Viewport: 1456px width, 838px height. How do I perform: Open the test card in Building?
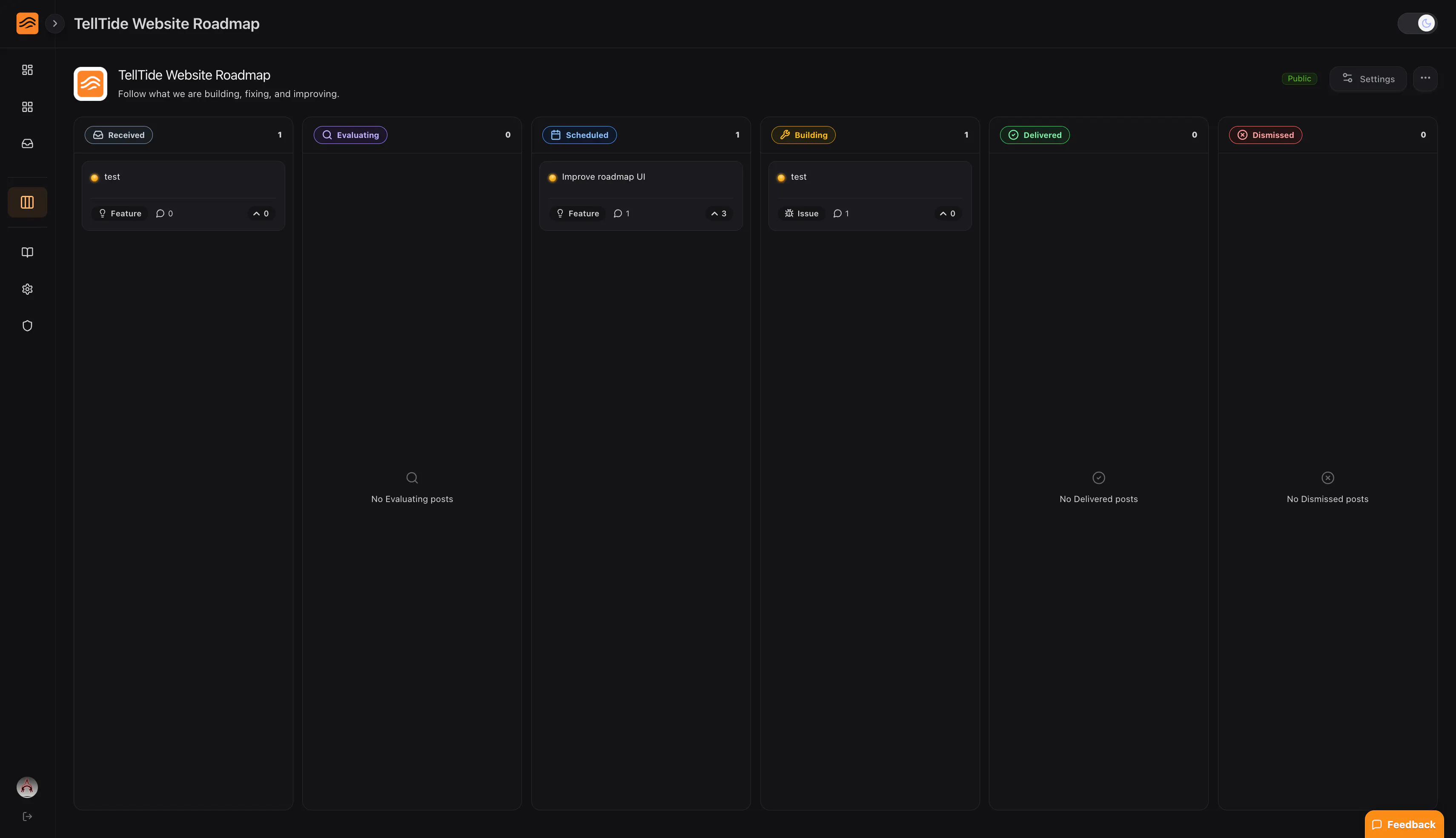870,196
